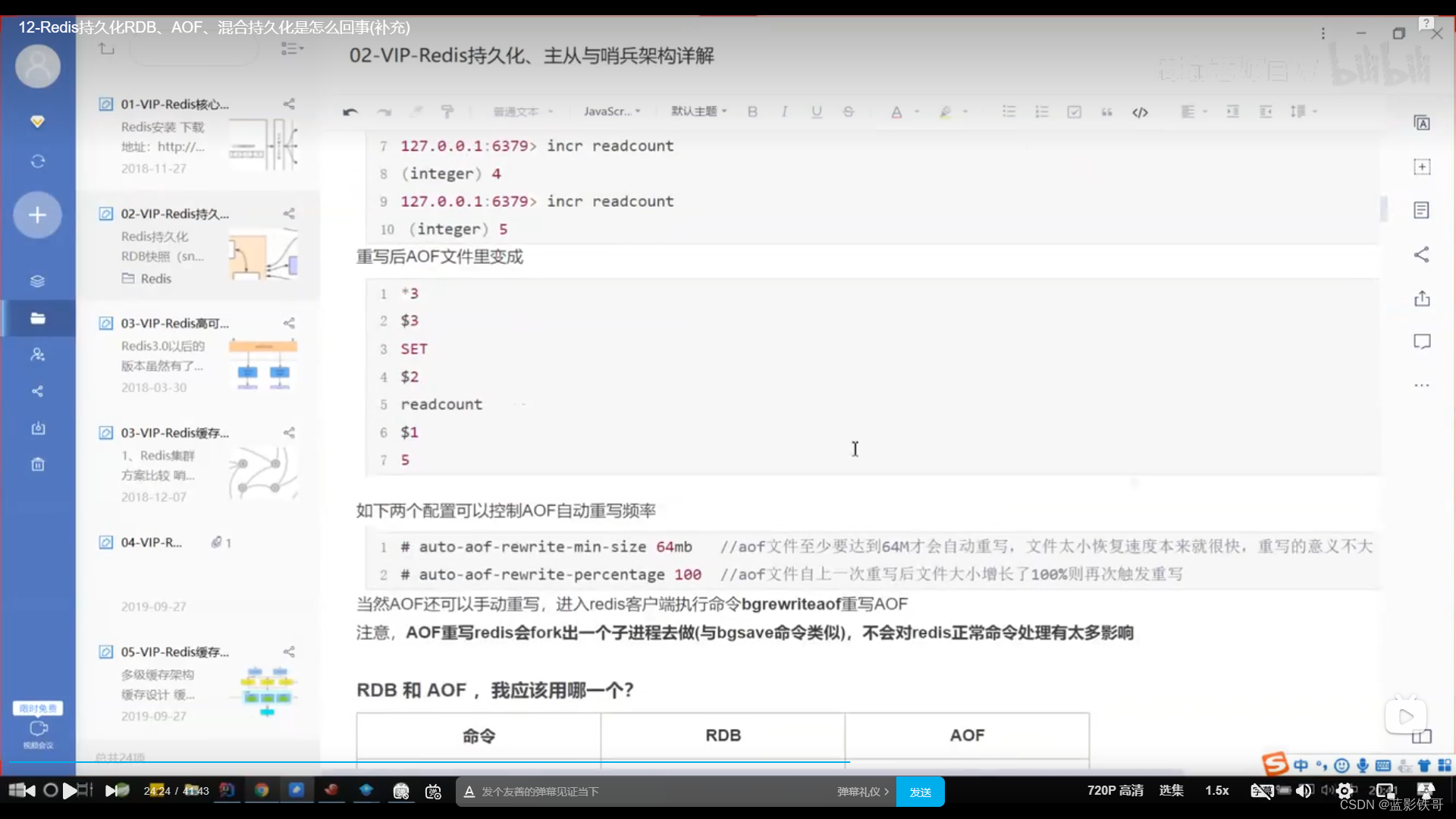Viewport: 1456px width, 819px height.
Task: Skip to the next video
Action: click(112, 791)
